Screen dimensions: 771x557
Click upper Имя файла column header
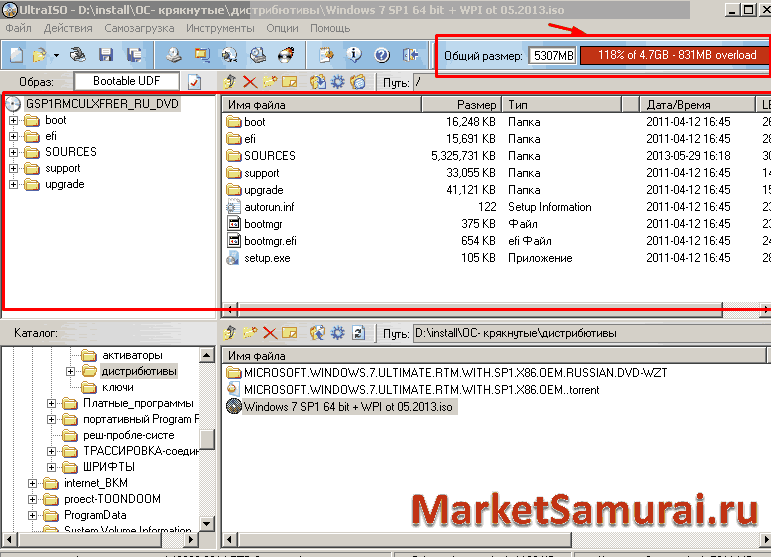tap(322, 105)
